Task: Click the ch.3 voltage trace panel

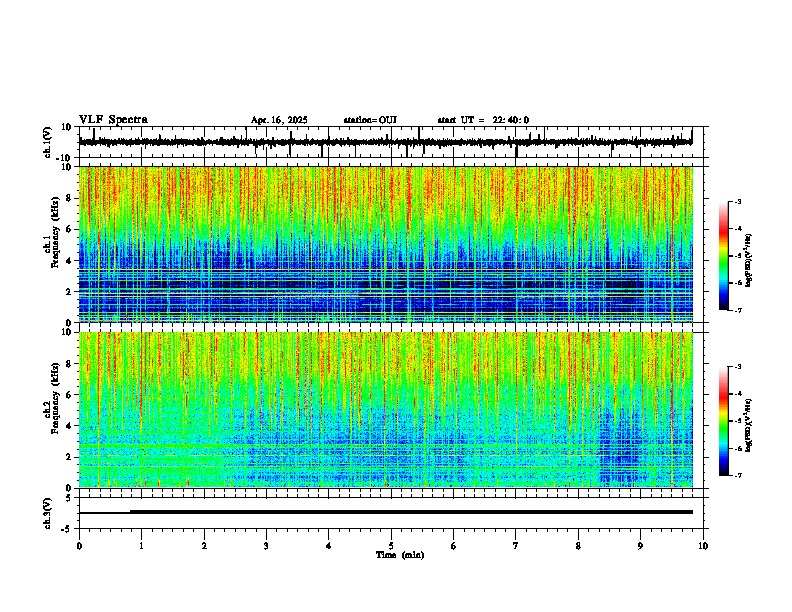Action: (x=391, y=513)
